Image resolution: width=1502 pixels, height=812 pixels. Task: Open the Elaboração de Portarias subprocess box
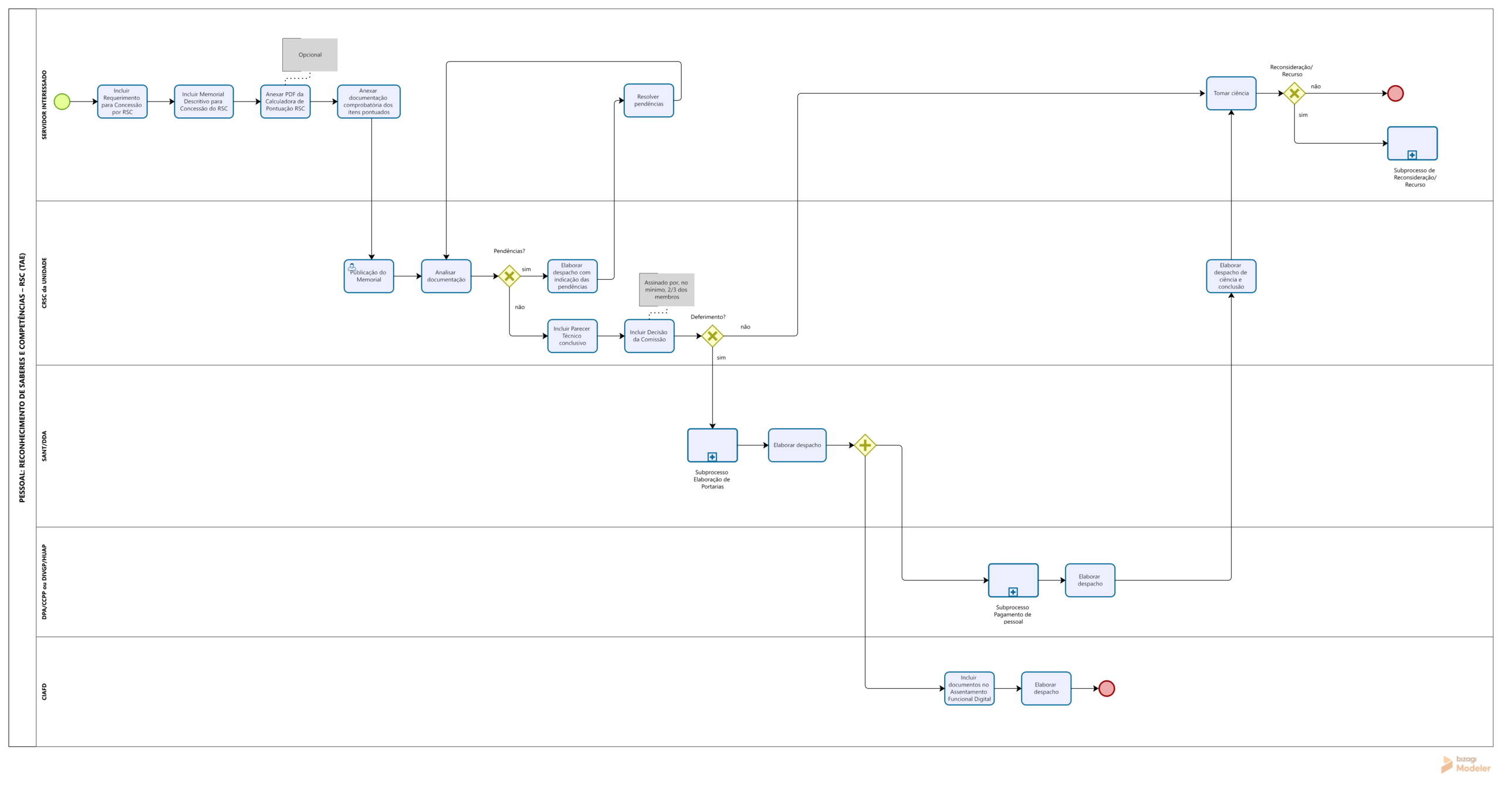tap(712, 445)
